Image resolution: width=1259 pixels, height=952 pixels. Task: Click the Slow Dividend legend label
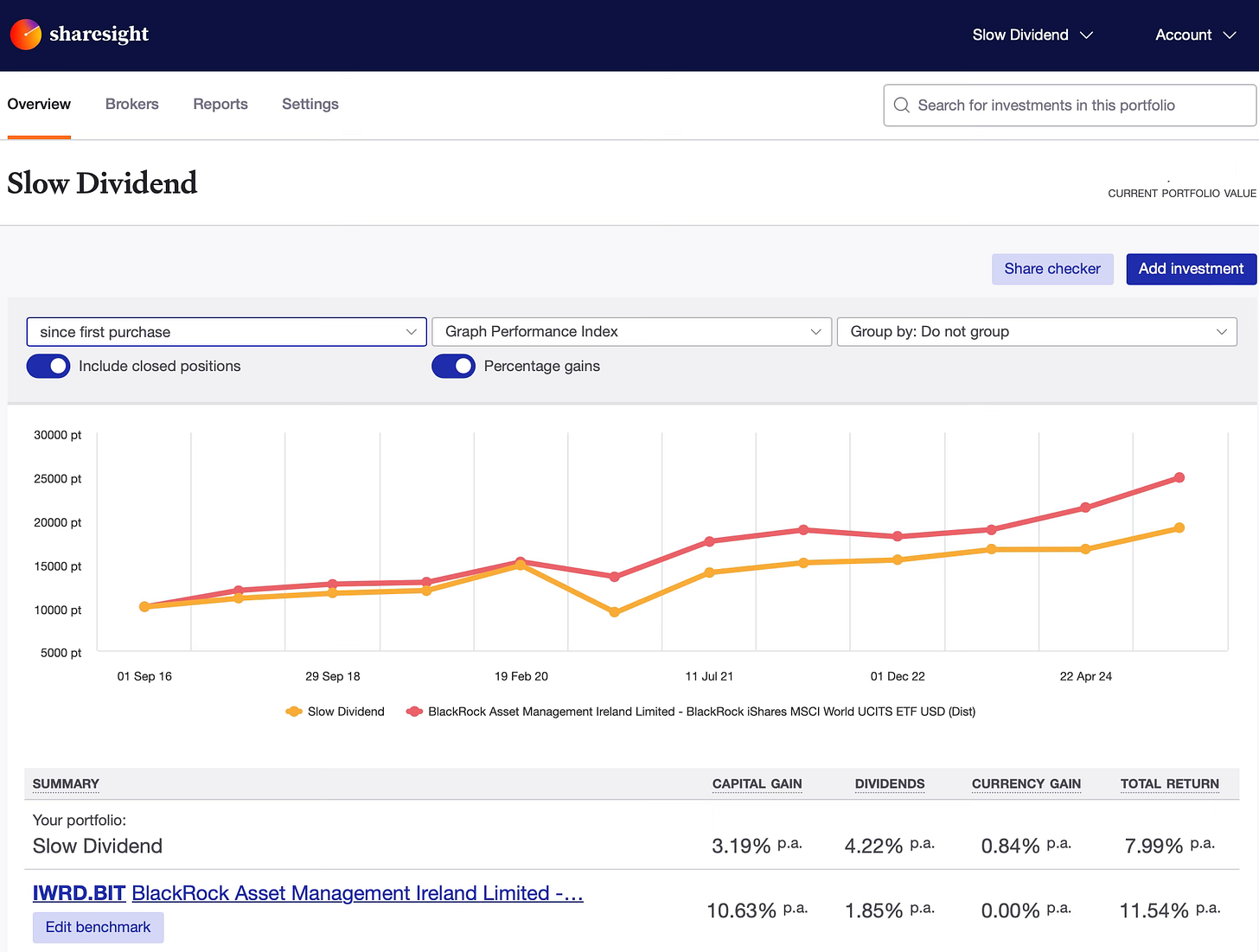(346, 712)
